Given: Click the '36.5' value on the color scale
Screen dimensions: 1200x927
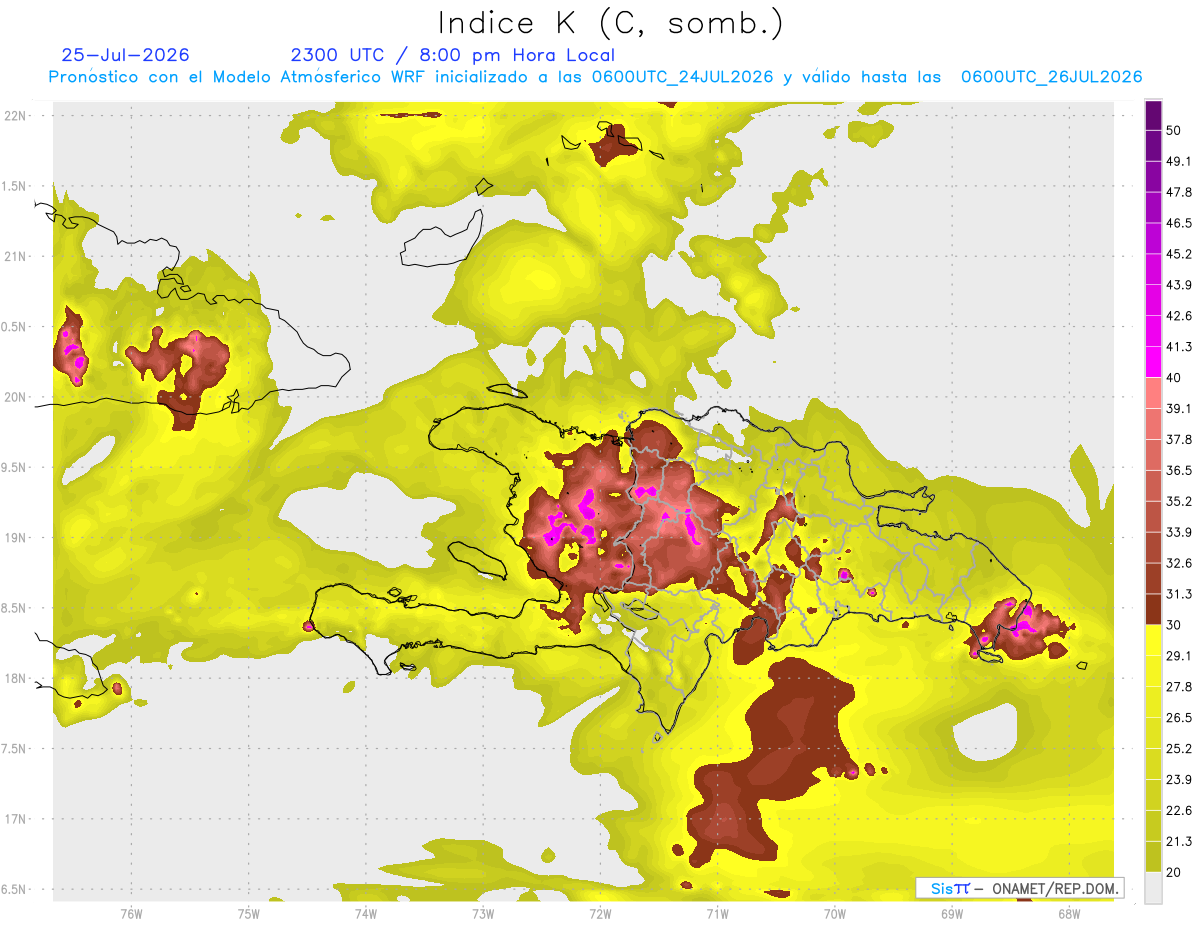Looking at the screenshot, I should click(1178, 470).
